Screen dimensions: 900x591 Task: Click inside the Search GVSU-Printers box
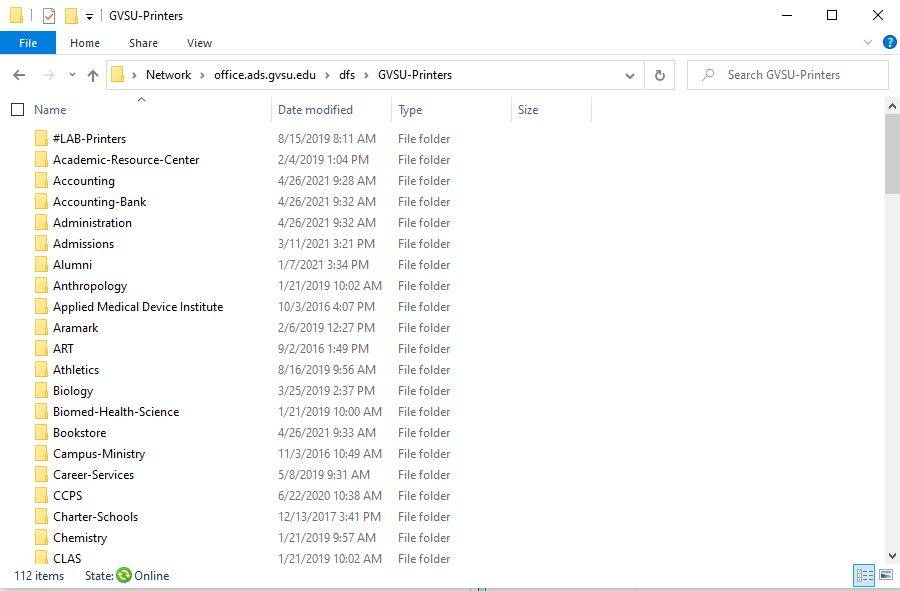click(790, 75)
